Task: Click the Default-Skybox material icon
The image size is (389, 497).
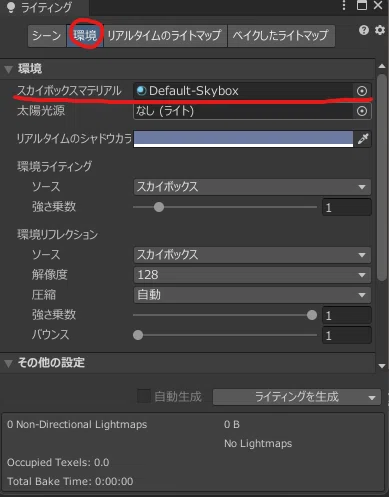Action: pyautogui.click(x=141, y=90)
